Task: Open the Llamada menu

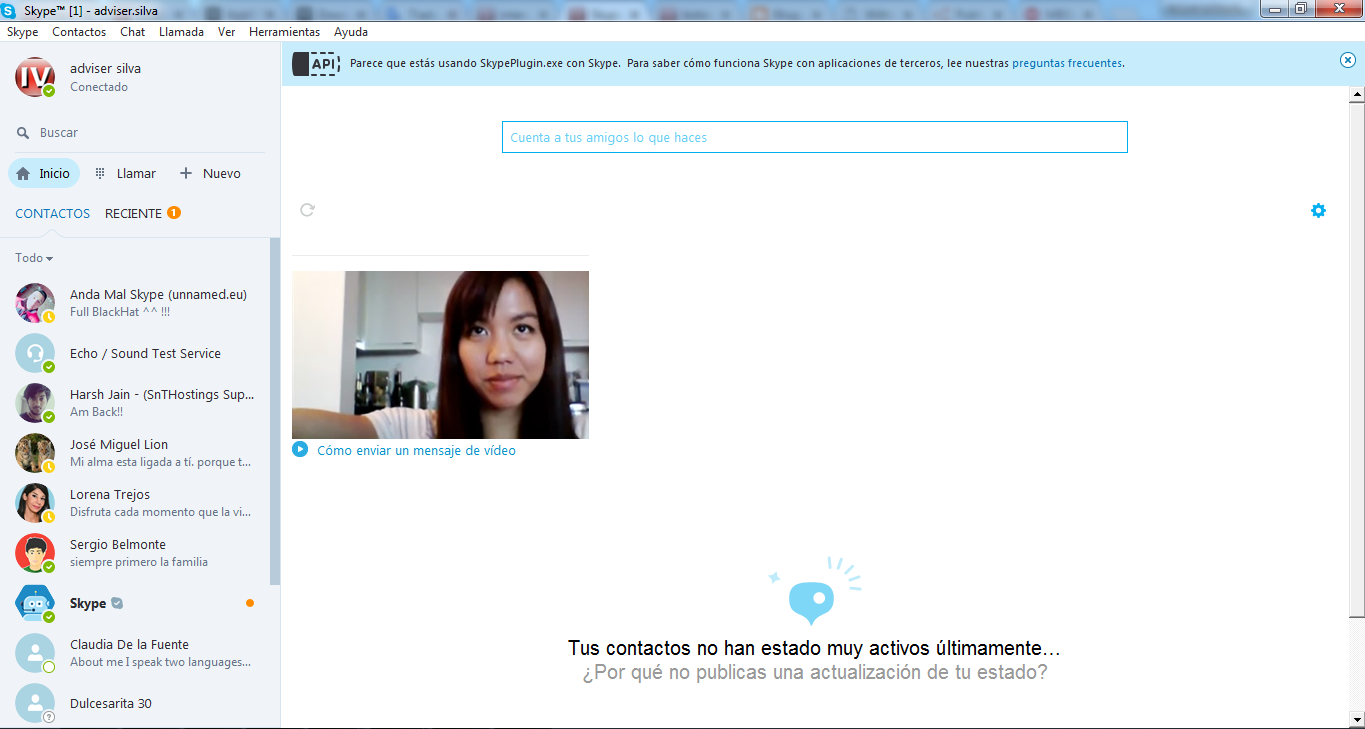Action: coord(181,32)
